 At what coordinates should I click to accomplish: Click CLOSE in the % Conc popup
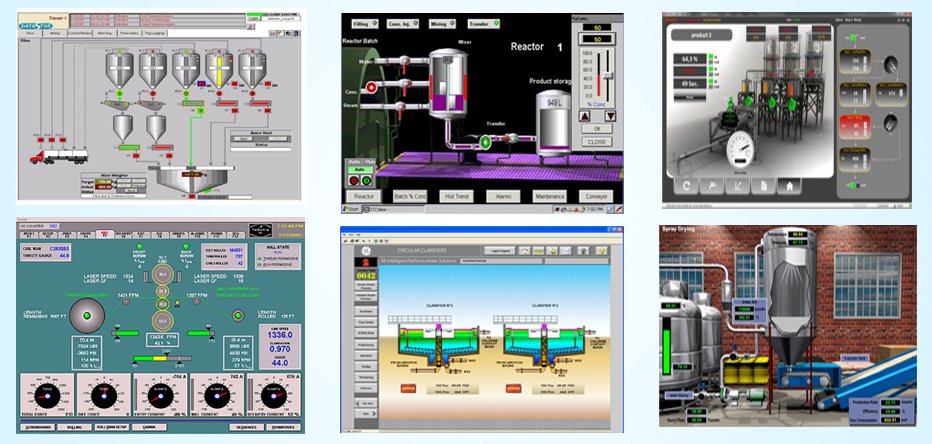(597, 142)
